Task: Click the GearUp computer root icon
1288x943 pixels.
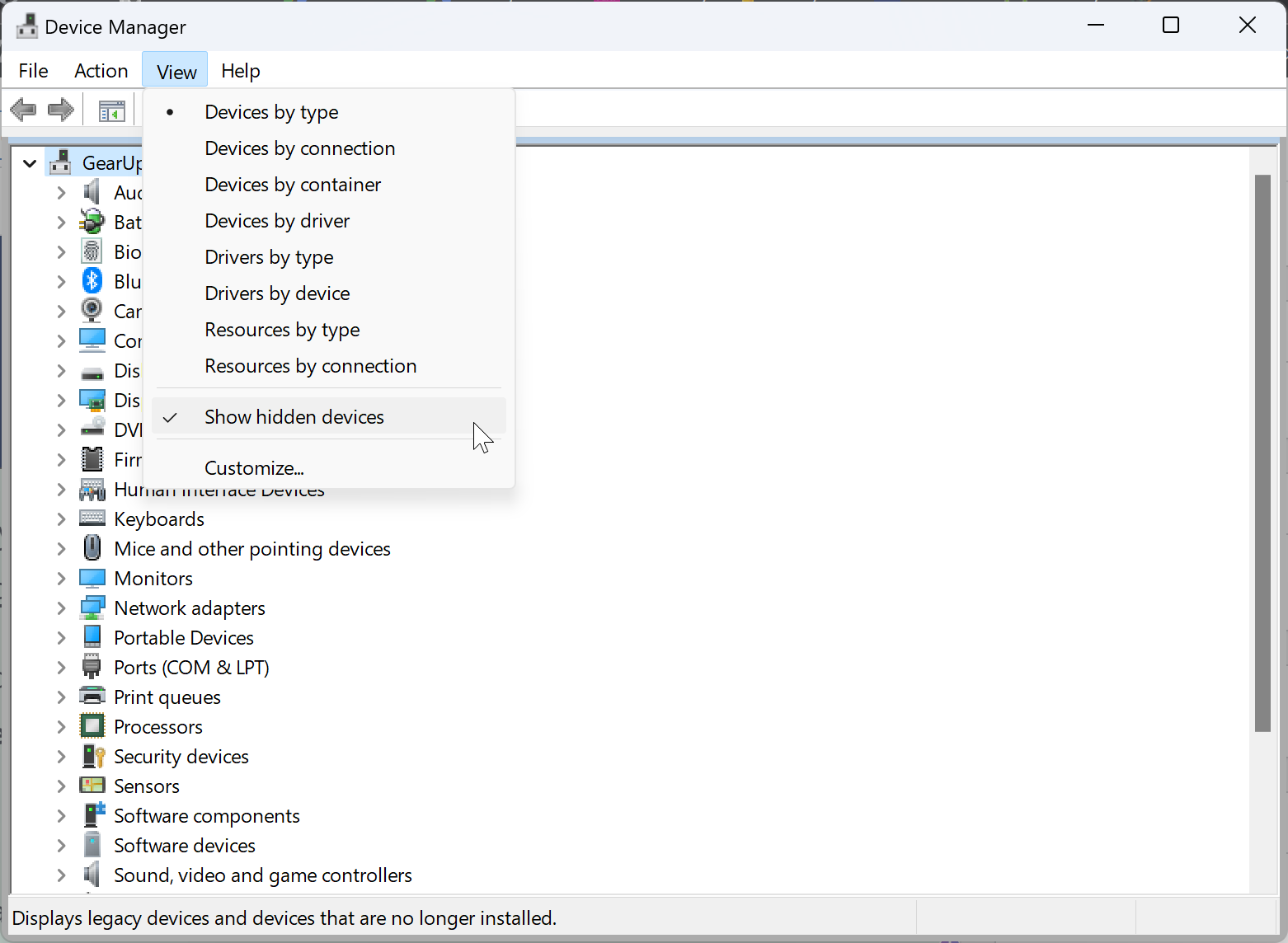Action: [60, 162]
